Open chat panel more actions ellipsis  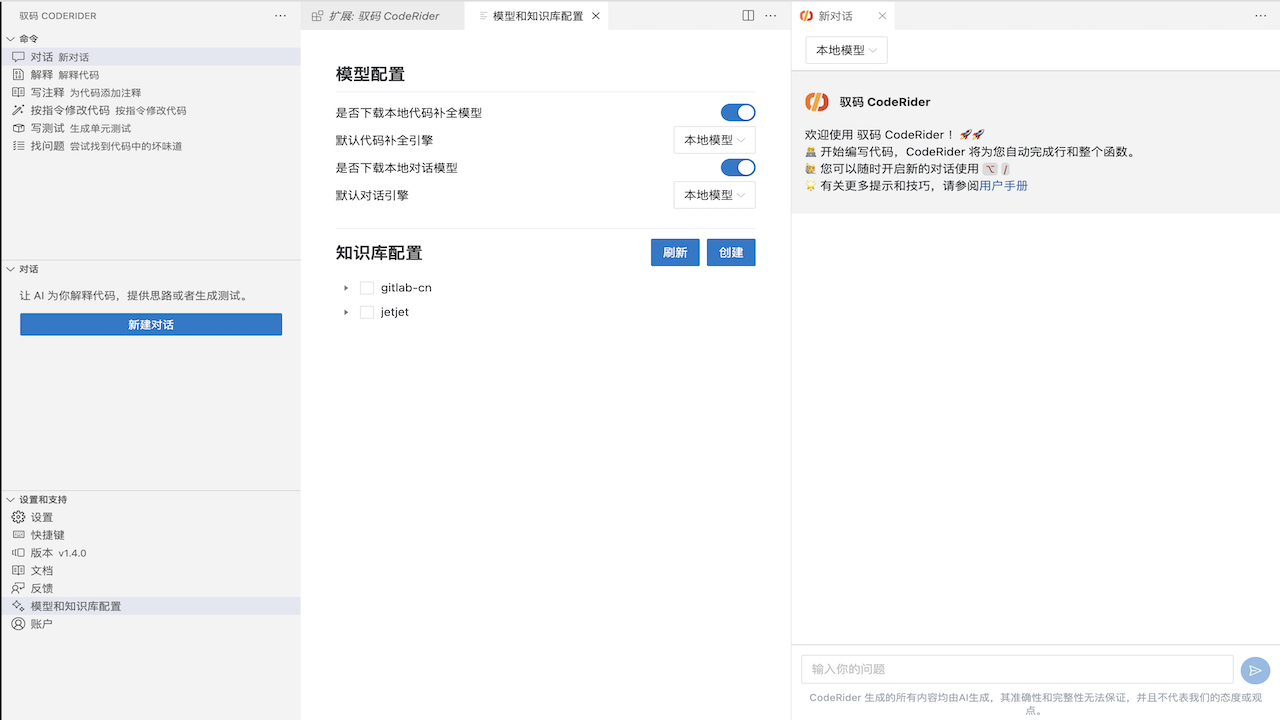tap(1260, 16)
